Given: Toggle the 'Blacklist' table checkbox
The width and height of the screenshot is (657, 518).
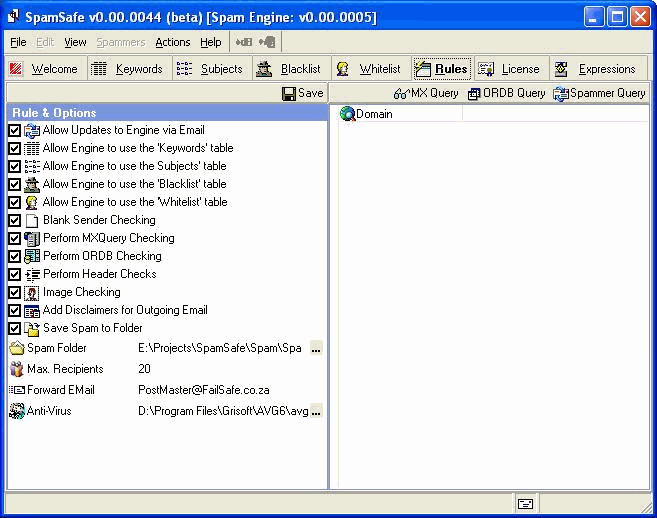Looking at the screenshot, I should (x=14, y=184).
